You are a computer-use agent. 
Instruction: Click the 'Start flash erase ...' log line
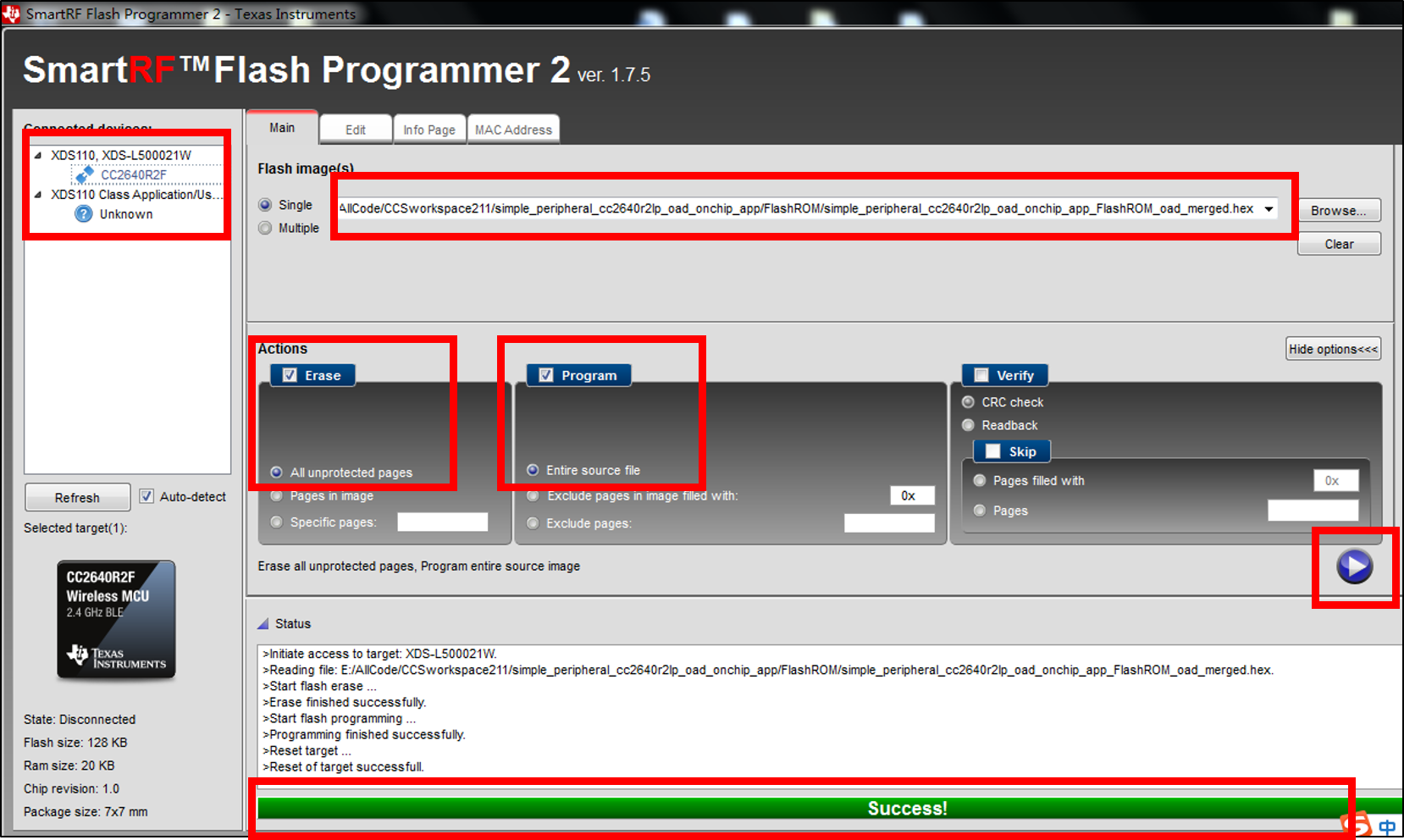click(x=320, y=686)
